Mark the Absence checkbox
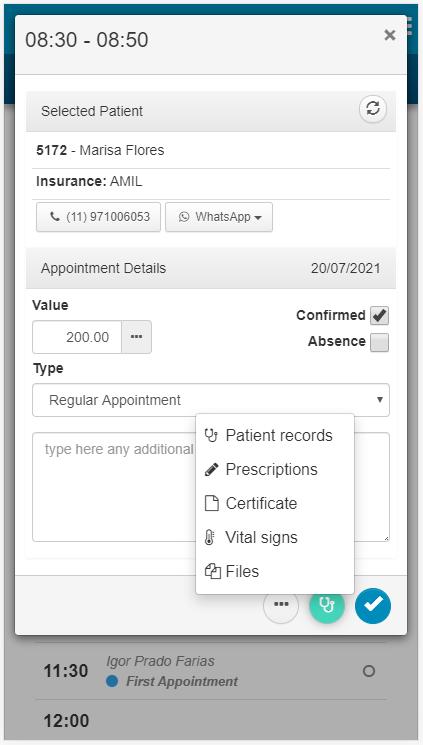Image resolution: width=423 pixels, height=745 pixels. tap(380, 342)
